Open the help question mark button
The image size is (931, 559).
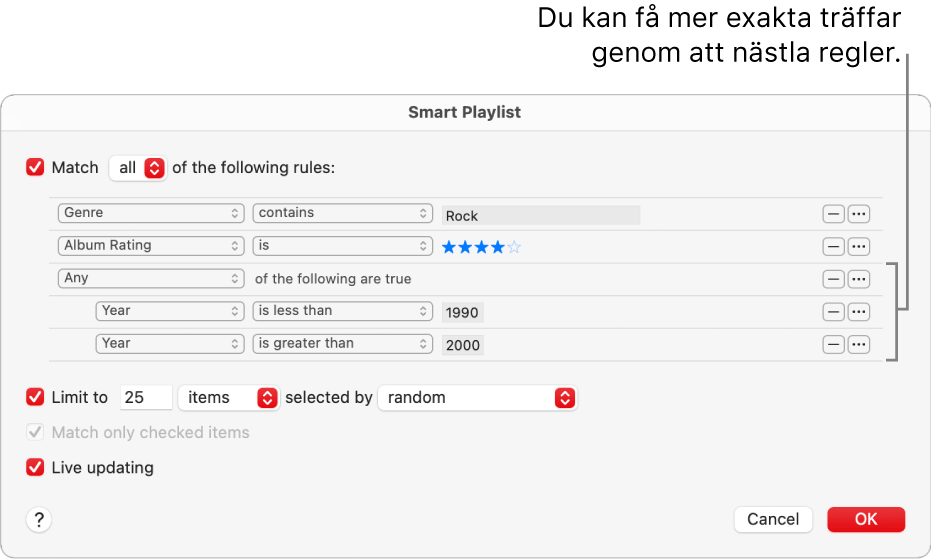(x=39, y=519)
